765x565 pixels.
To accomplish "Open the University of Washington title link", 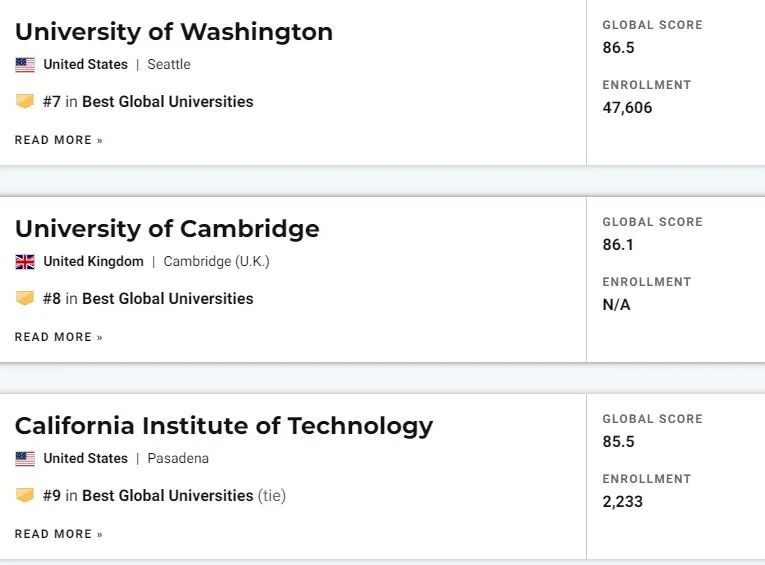I will (174, 32).
